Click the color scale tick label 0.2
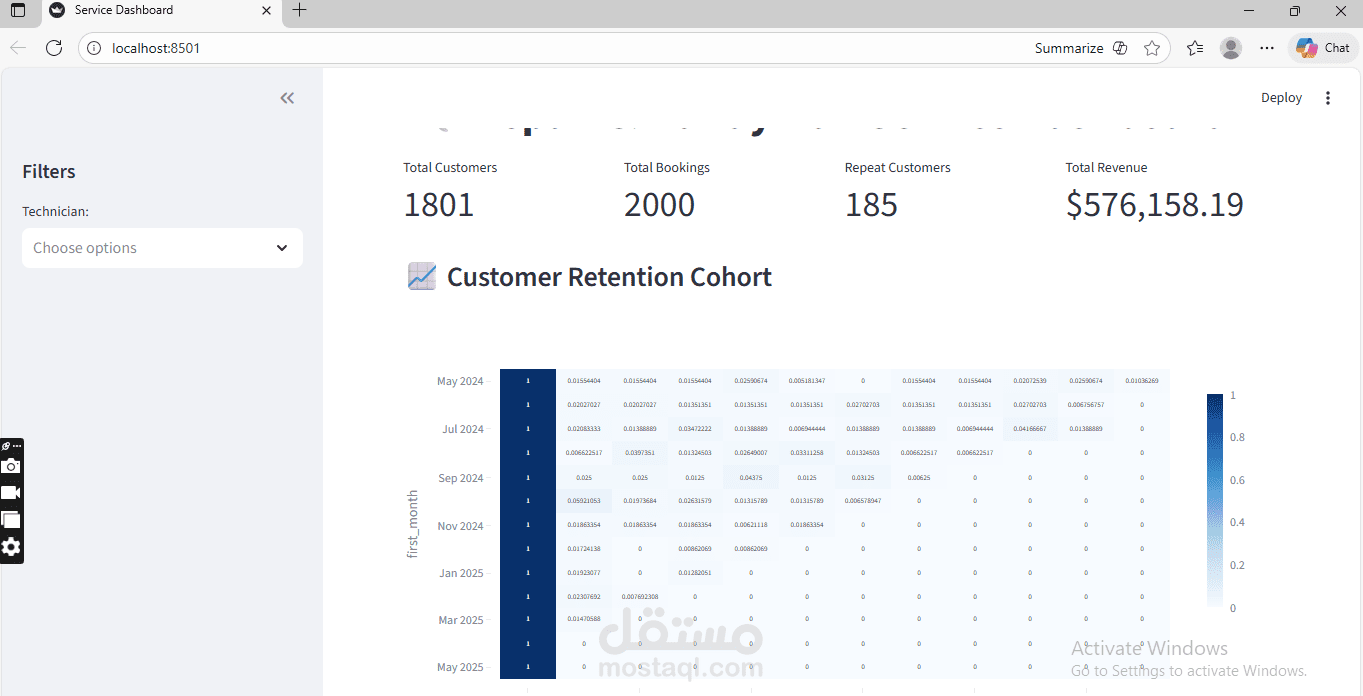Image resolution: width=1363 pixels, height=696 pixels. (1237, 565)
